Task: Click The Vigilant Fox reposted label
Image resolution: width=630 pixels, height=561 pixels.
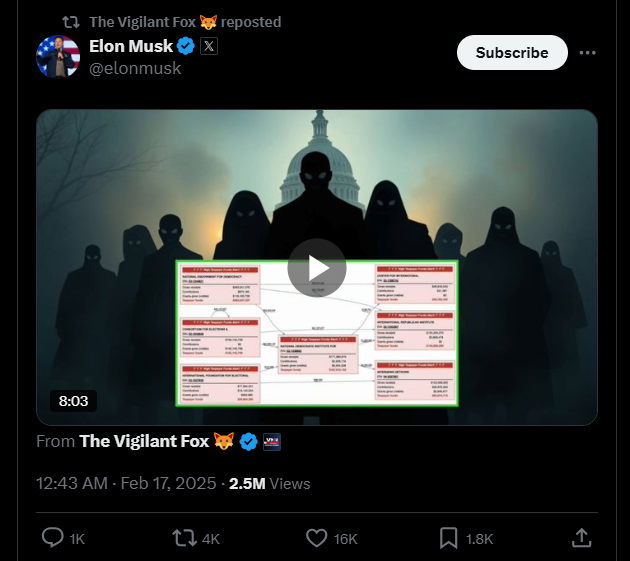Action: point(185,22)
